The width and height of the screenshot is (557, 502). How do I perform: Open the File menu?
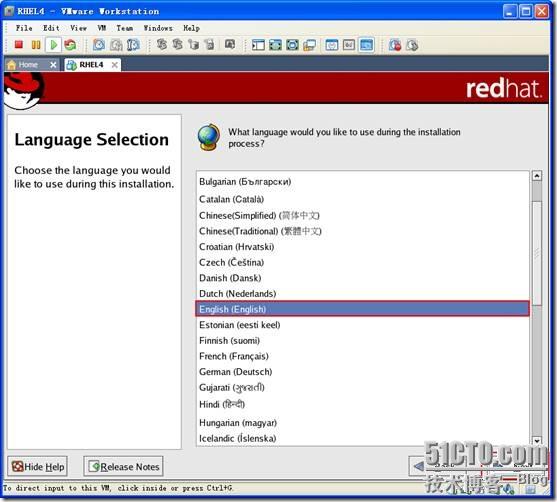(24, 28)
